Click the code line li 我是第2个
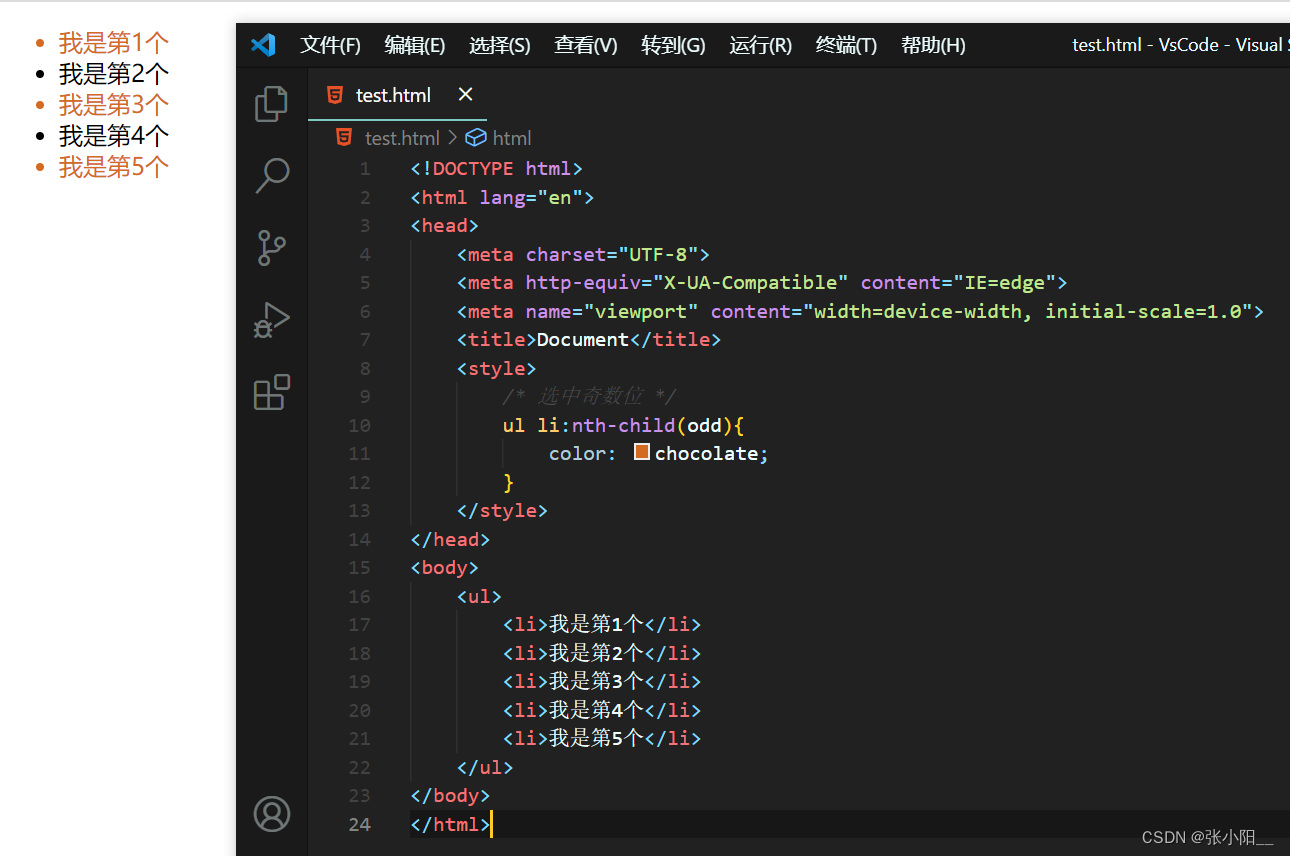 click(602, 653)
